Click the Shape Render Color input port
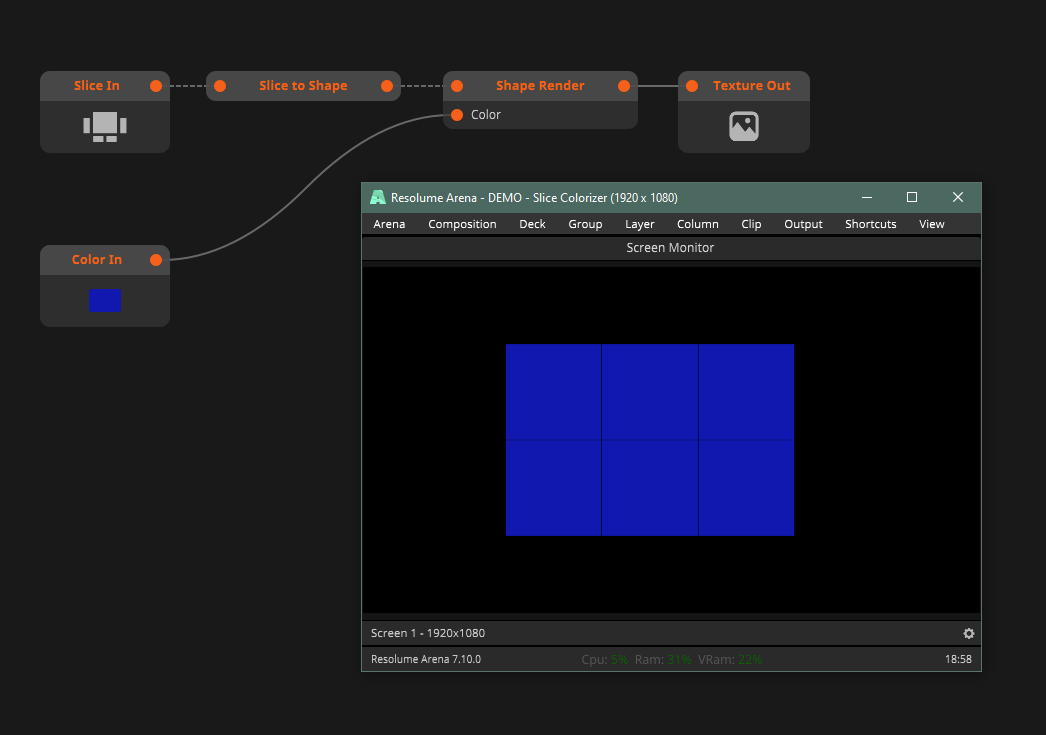Image resolution: width=1046 pixels, height=735 pixels. coord(457,115)
